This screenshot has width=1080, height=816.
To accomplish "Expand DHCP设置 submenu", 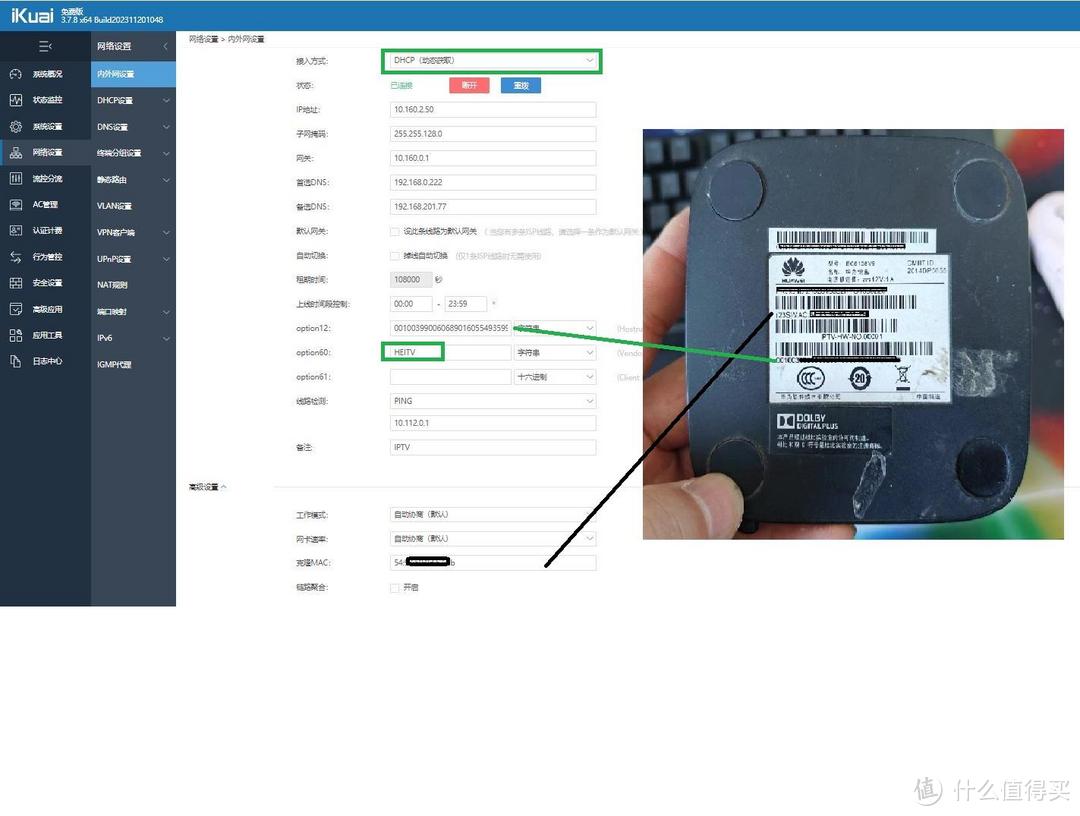I will click(x=166, y=101).
